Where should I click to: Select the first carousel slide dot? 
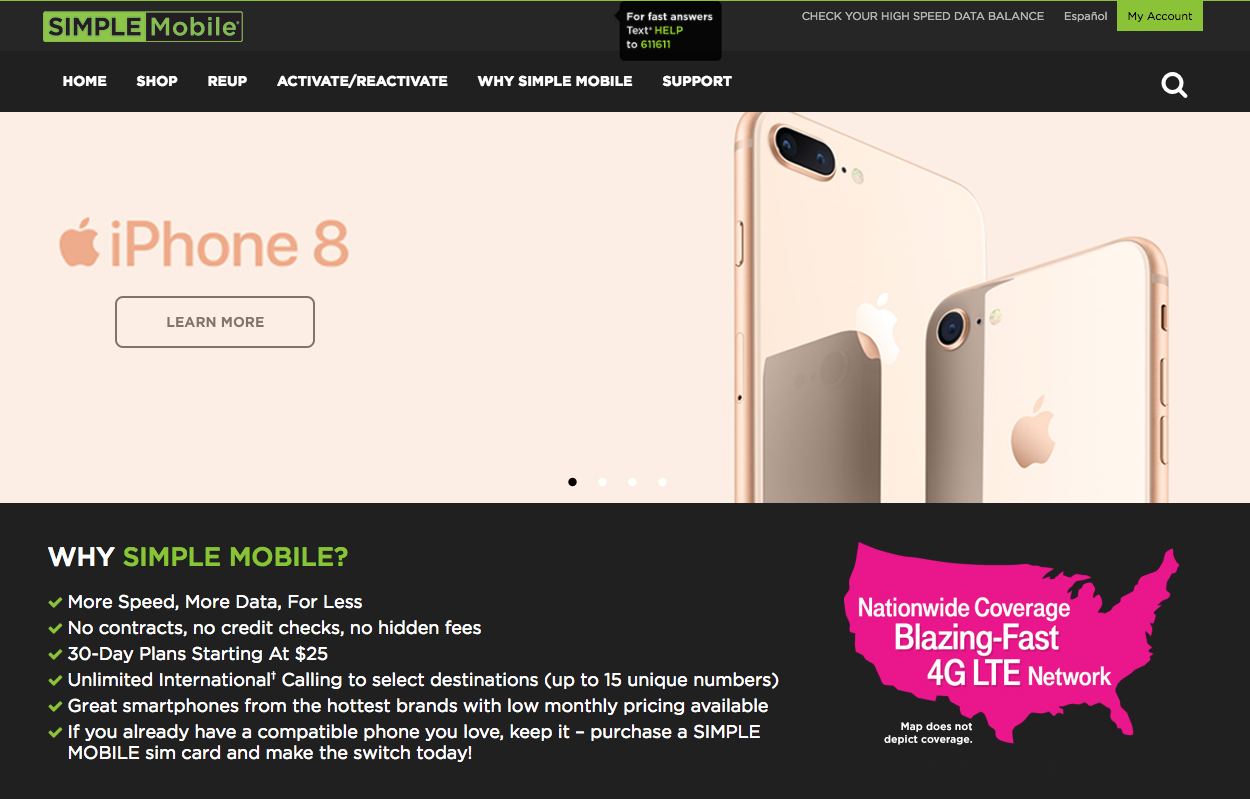tap(572, 482)
